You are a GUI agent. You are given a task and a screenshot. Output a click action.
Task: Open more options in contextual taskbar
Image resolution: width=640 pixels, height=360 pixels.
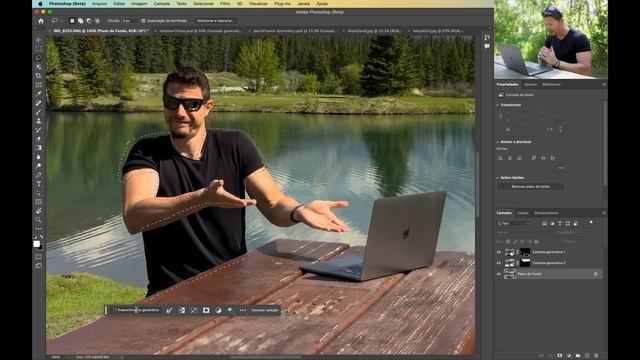click(x=243, y=310)
